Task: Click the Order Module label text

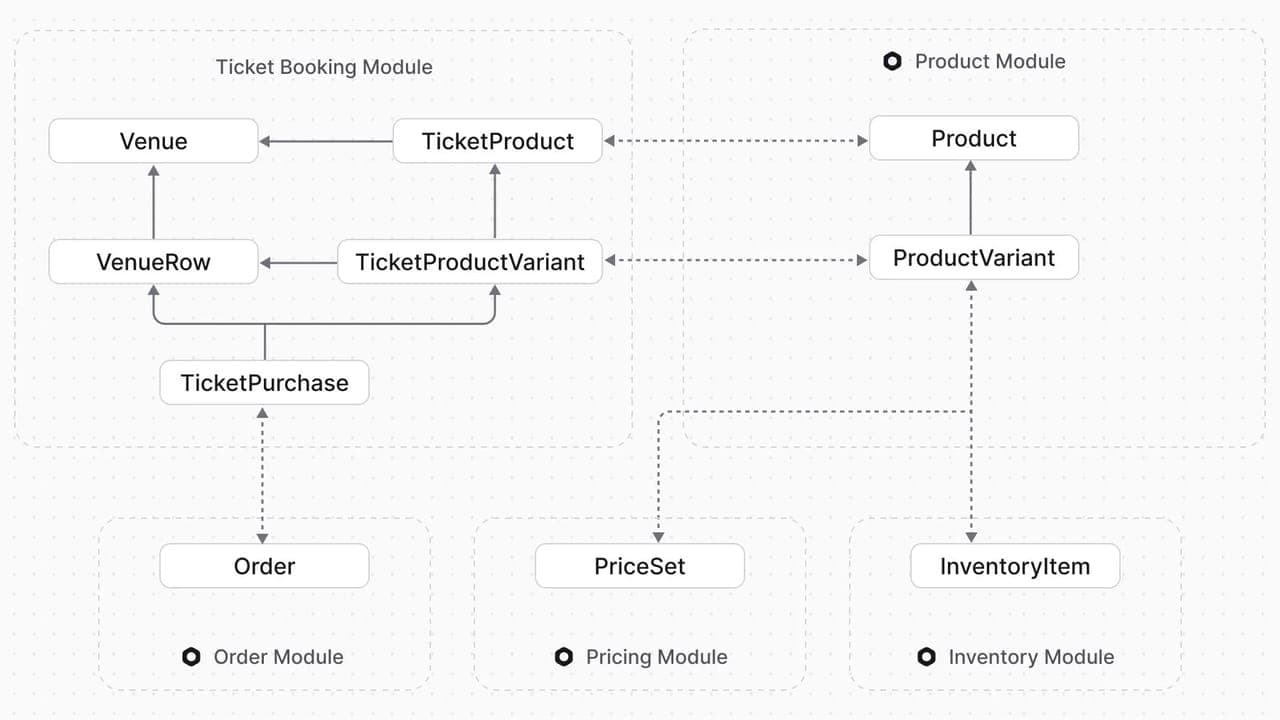Action: click(x=278, y=657)
